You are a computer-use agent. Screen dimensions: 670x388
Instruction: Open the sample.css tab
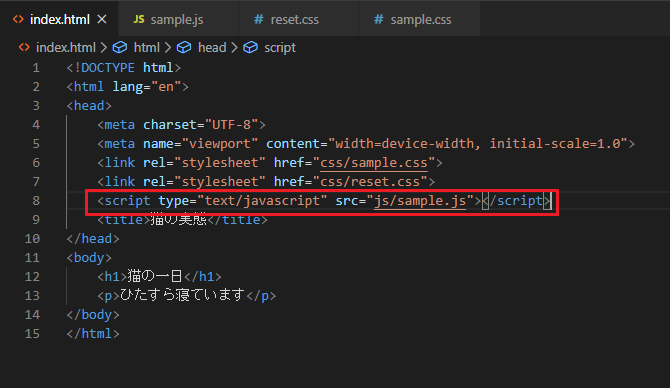[x=420, y=20]
